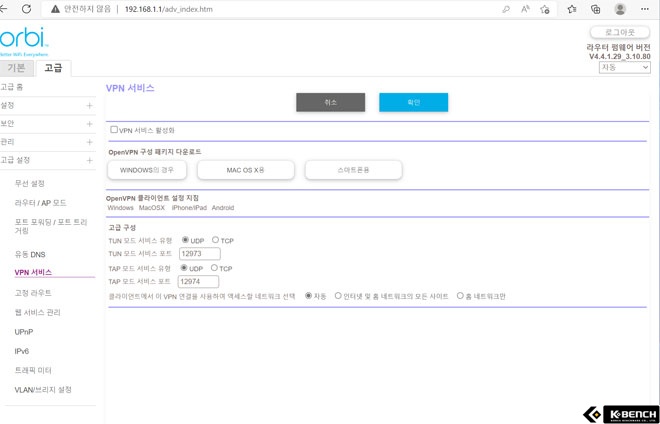
Task: Open the browser collections icon
Action: 596,9
